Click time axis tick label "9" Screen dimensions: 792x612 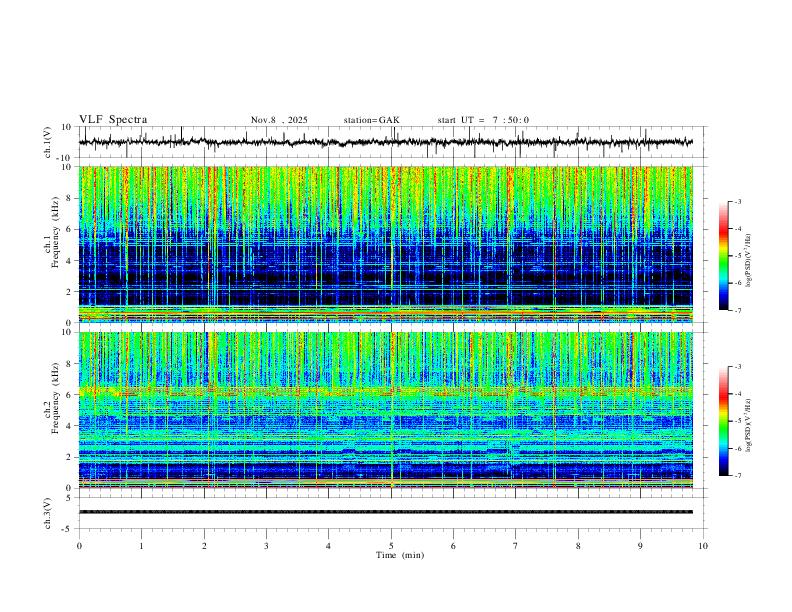tap(640, 546)
